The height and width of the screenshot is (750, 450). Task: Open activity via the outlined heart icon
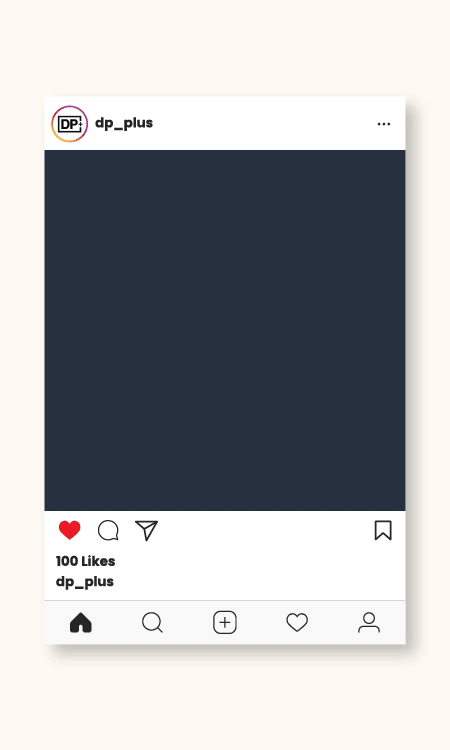[x=297, y=623]
